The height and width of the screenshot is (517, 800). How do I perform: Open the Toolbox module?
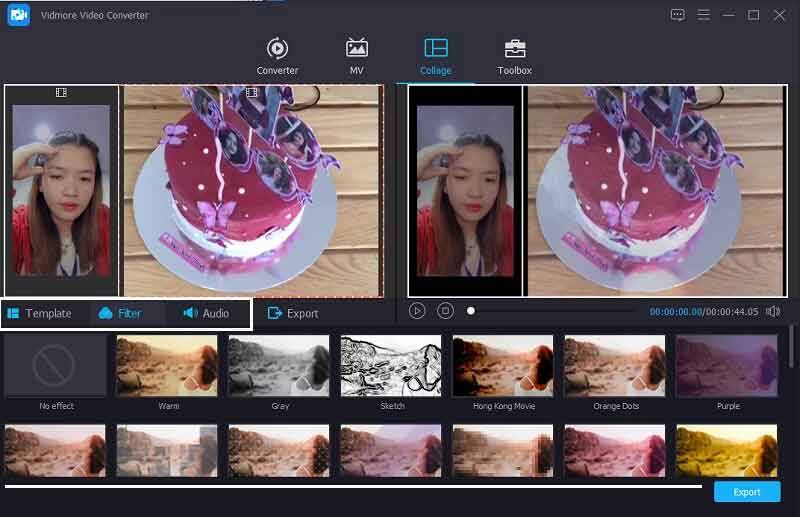tap(514, 56)
